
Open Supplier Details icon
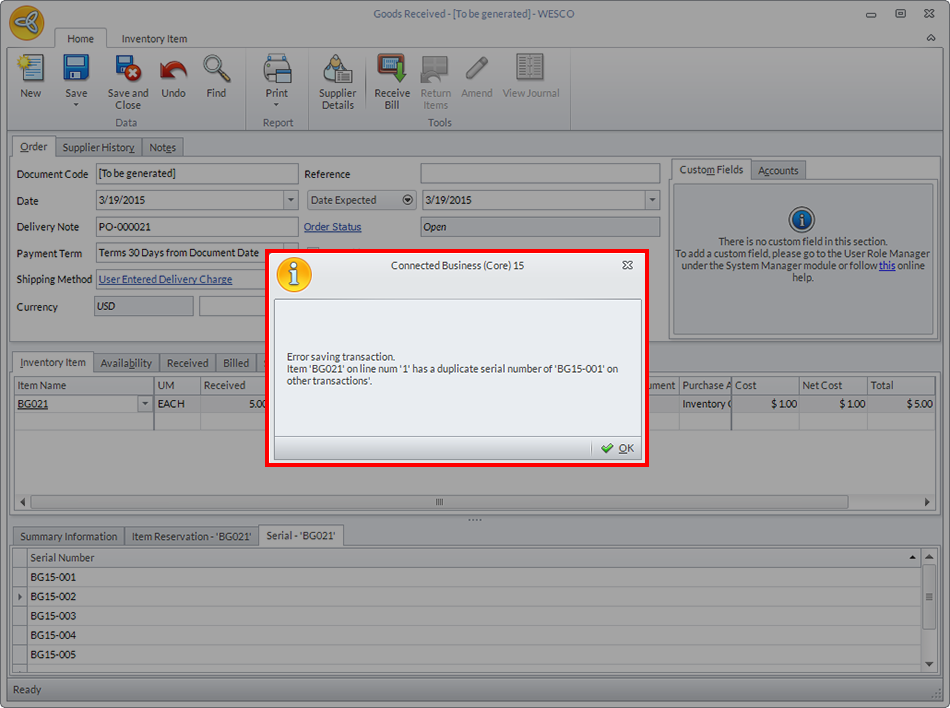[337, 70]
